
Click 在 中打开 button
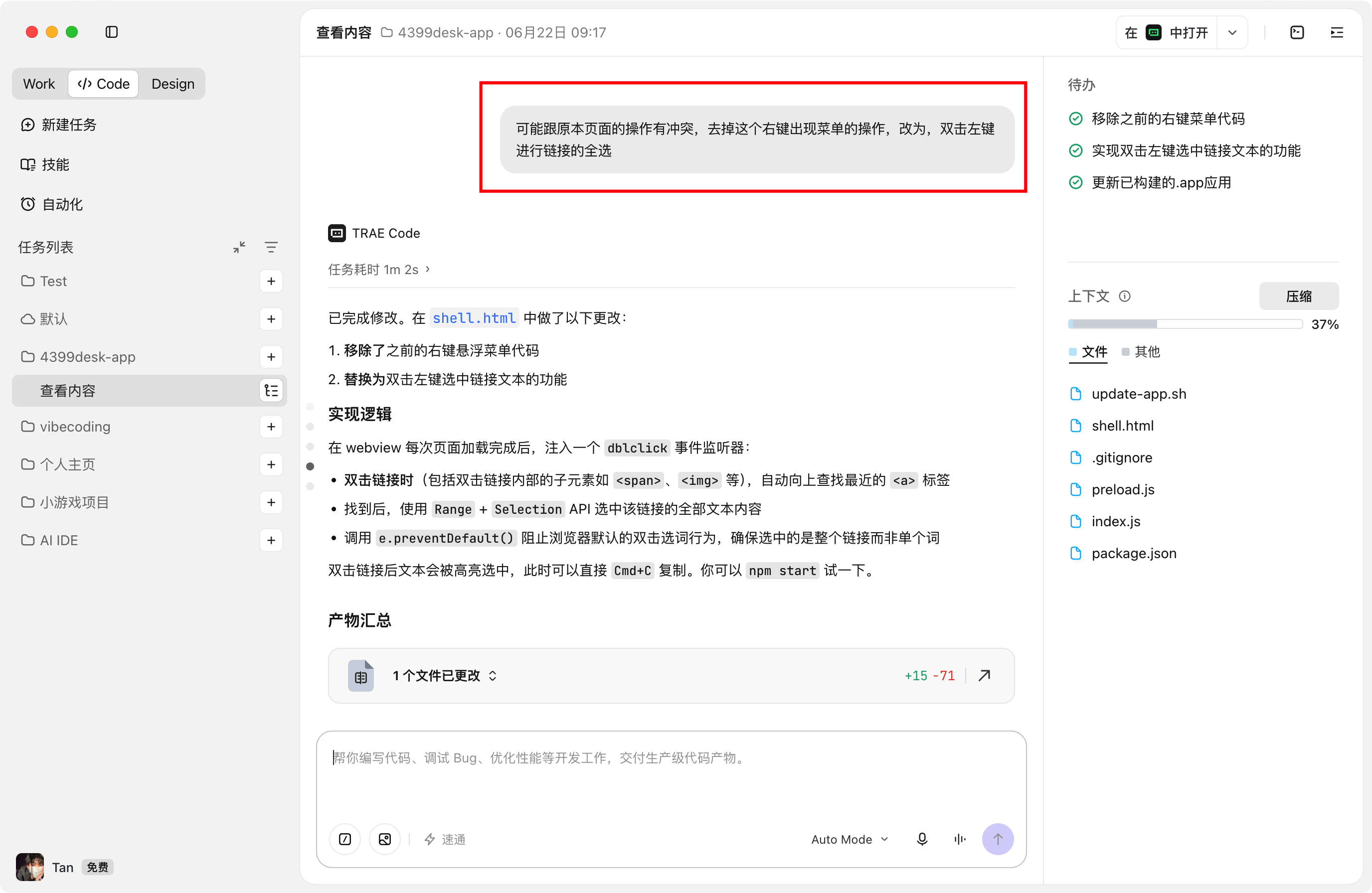point(1166,33)
